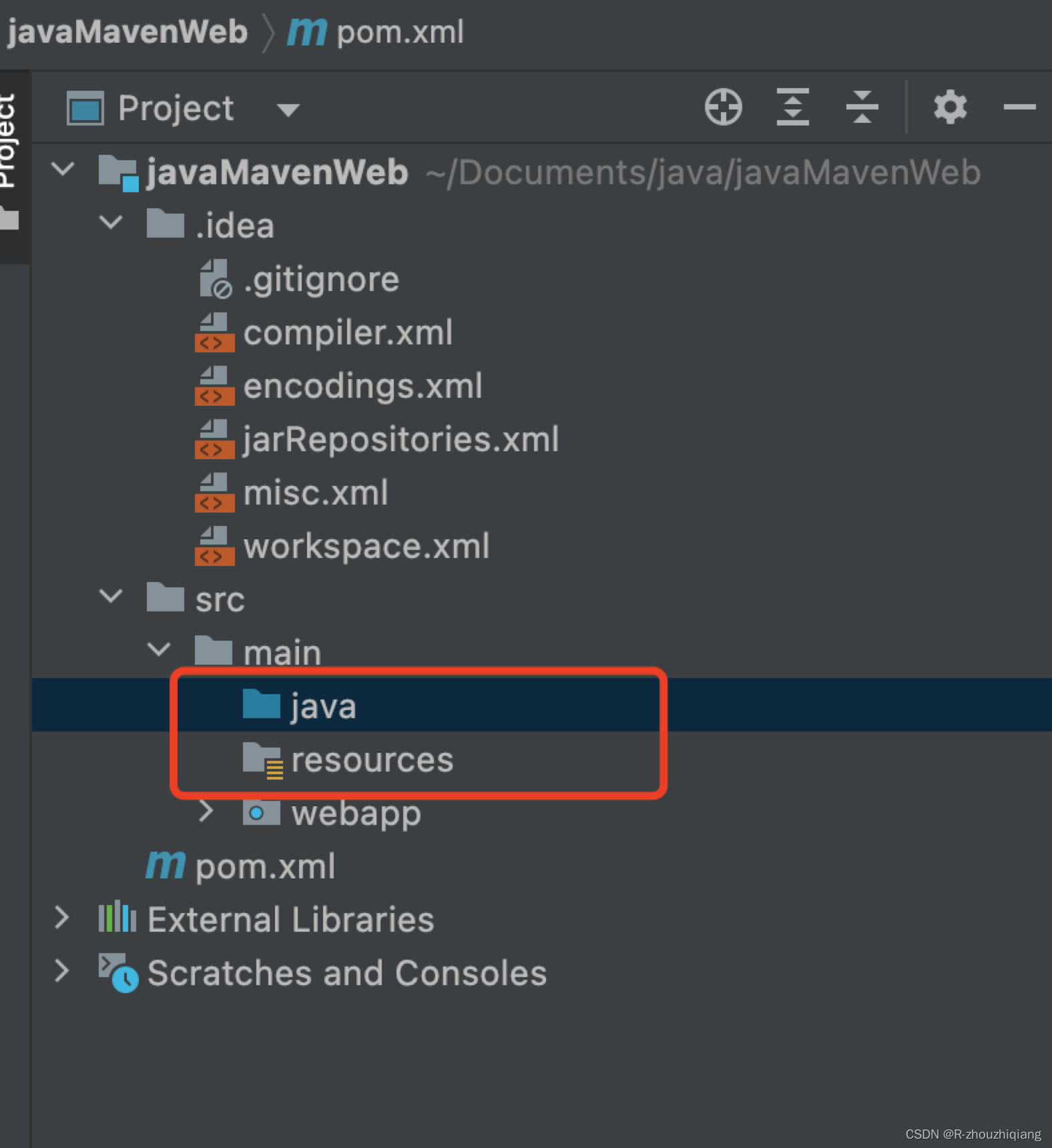Select the javaMavenWeb project root label
The image size is (1052, 1148).
[x=276, y=172]
